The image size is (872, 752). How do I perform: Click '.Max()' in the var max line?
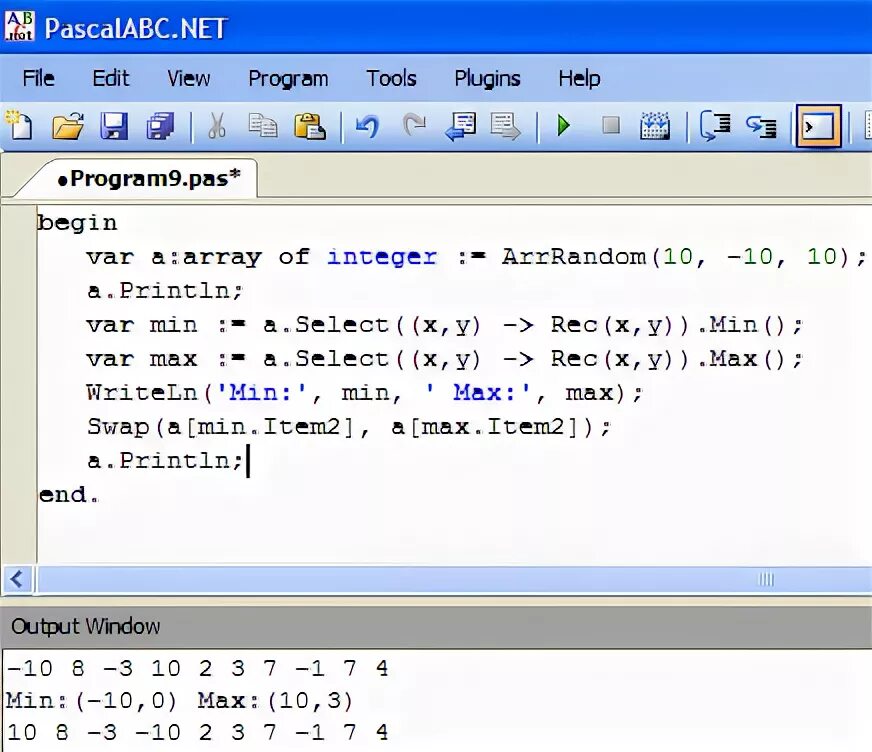pos(740,359)
